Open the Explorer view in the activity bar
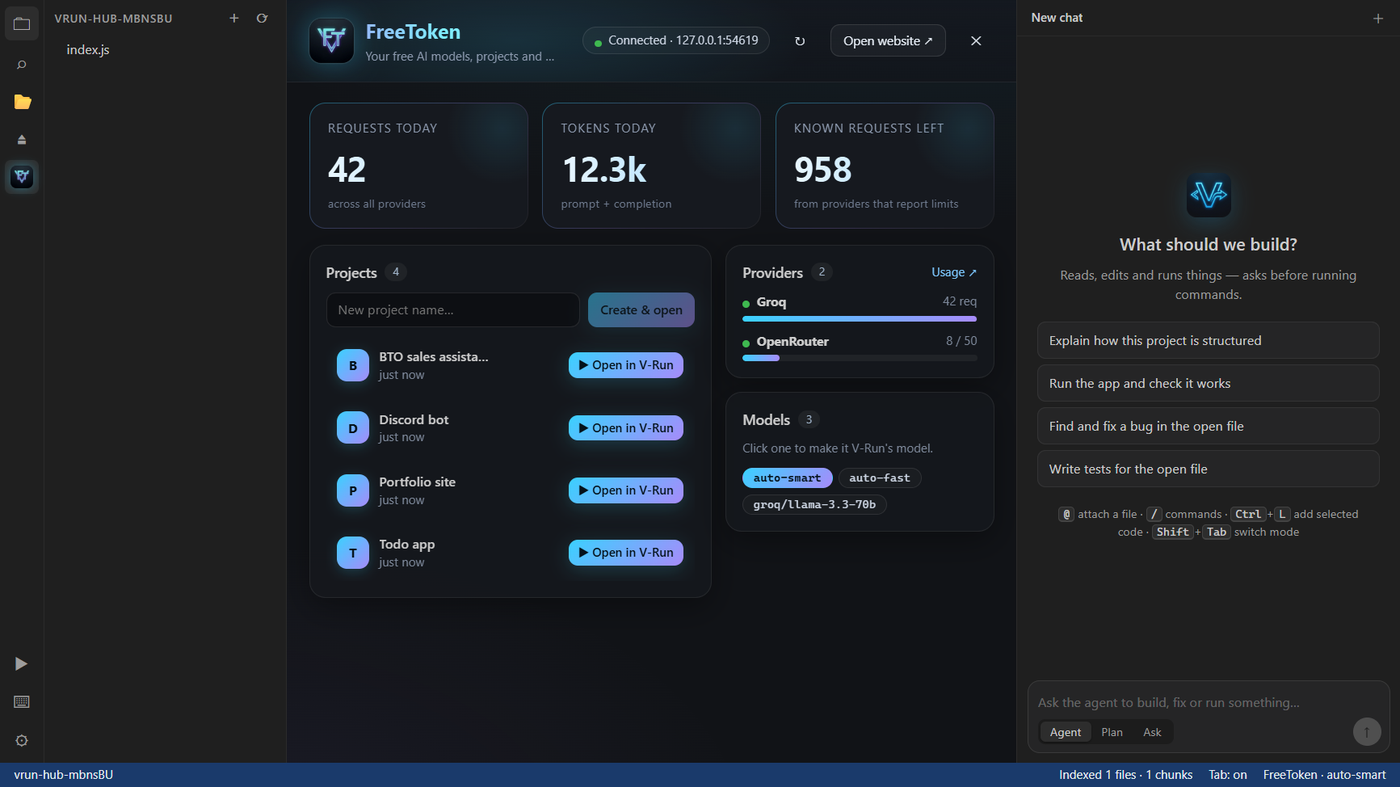Screen dimensions: 1400x787 click(x=22, y=23)
